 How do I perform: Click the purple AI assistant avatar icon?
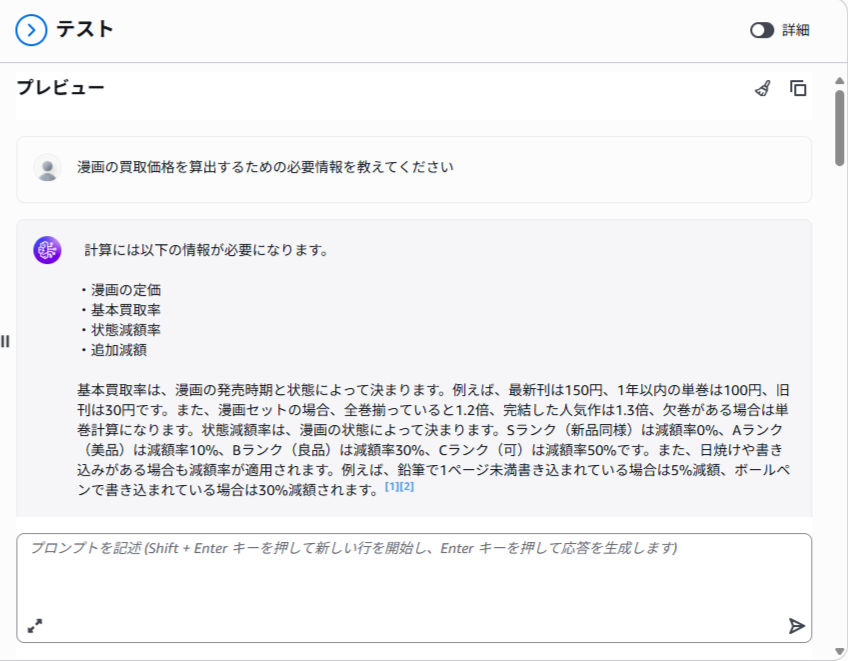click(47, 250)
